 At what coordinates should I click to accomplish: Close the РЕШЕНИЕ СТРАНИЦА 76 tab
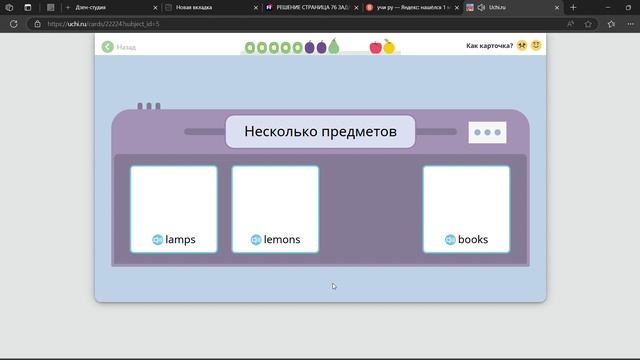[x=356, y=8]
